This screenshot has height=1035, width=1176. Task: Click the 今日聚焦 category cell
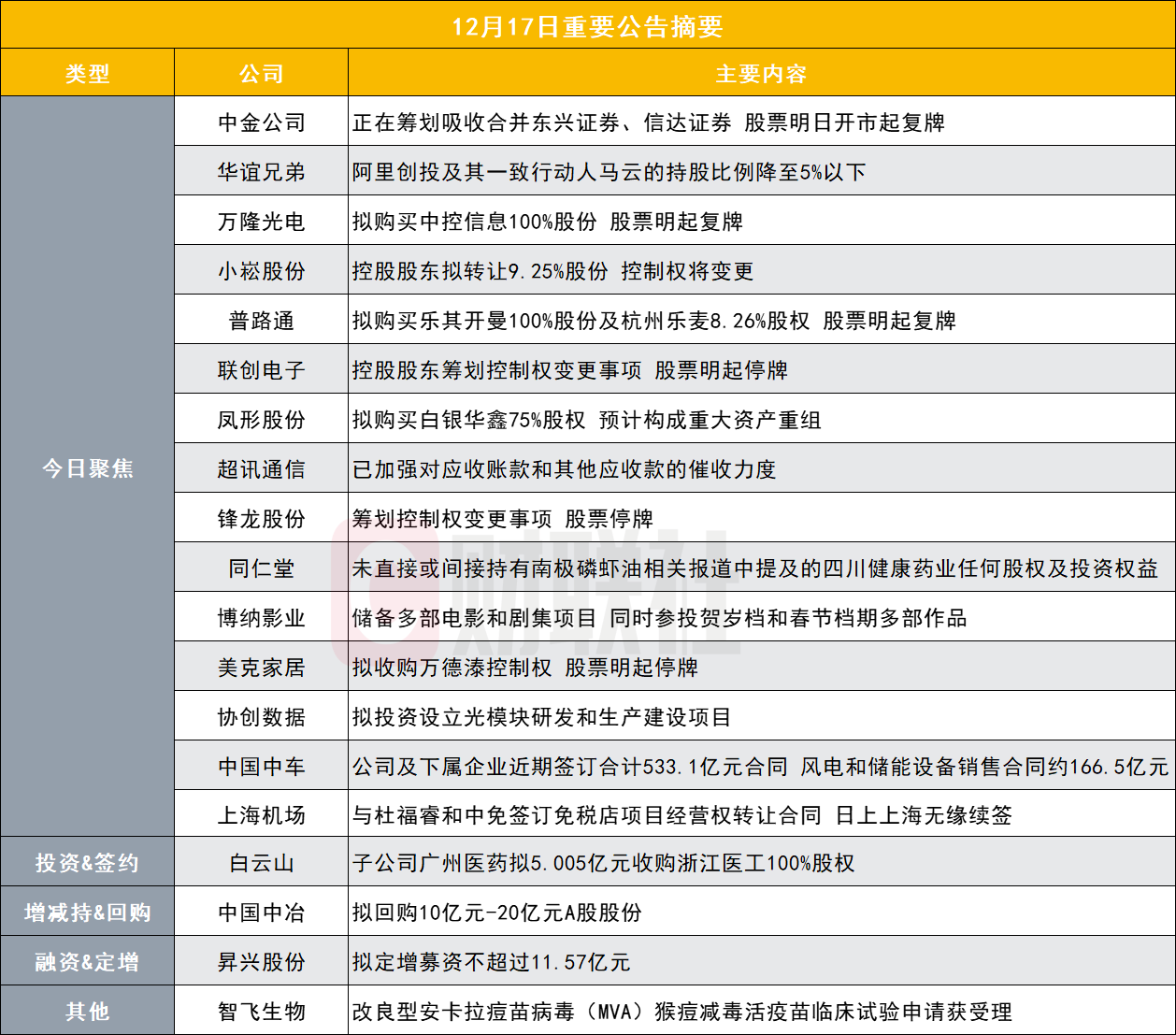[x=87, y=468]
